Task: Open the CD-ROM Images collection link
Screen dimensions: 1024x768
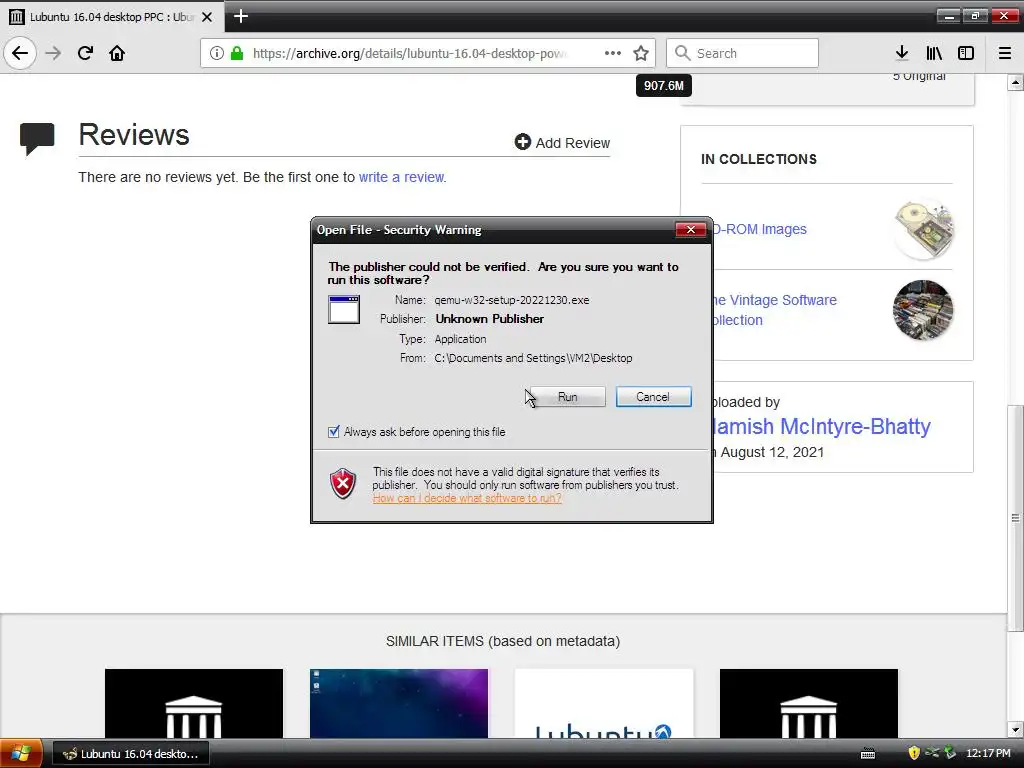Action: pos(760,229)
